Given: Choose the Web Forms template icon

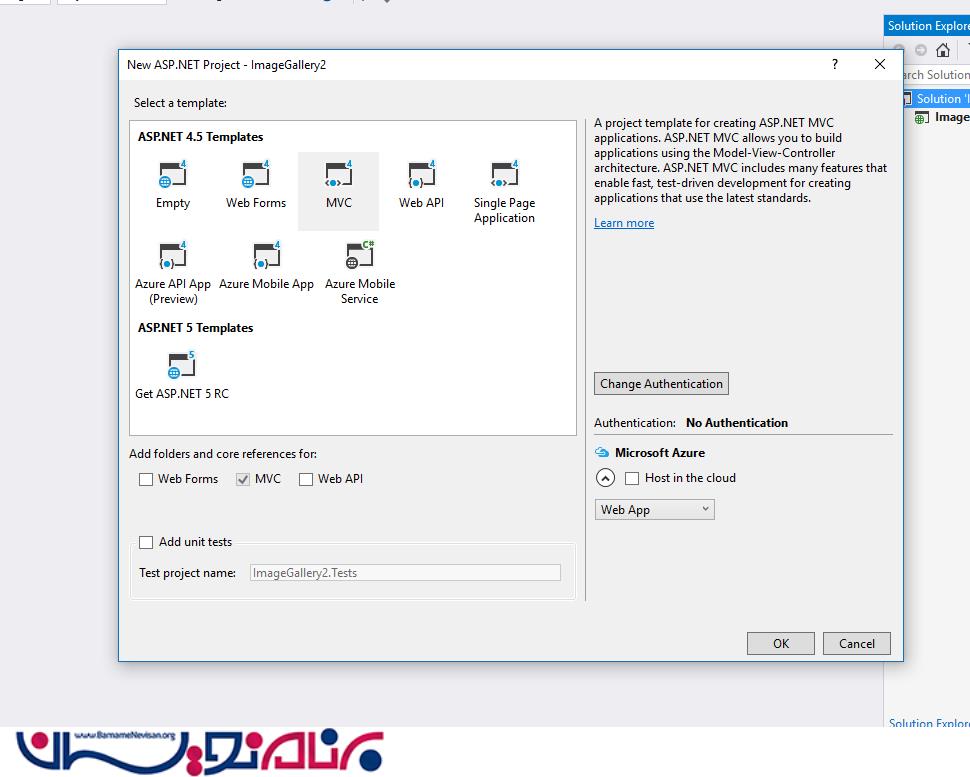Looking at the screenshot, I should [x=255, y=174].
